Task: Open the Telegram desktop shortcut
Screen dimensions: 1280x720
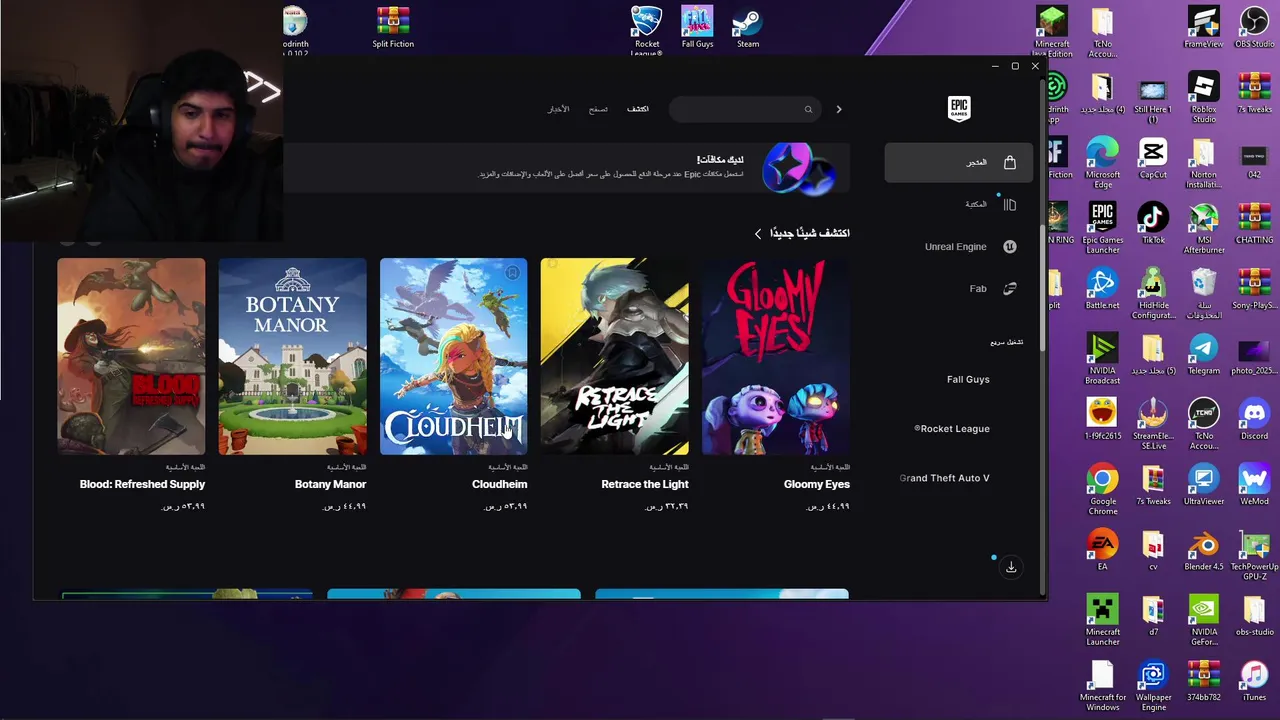Action: 1204,354
